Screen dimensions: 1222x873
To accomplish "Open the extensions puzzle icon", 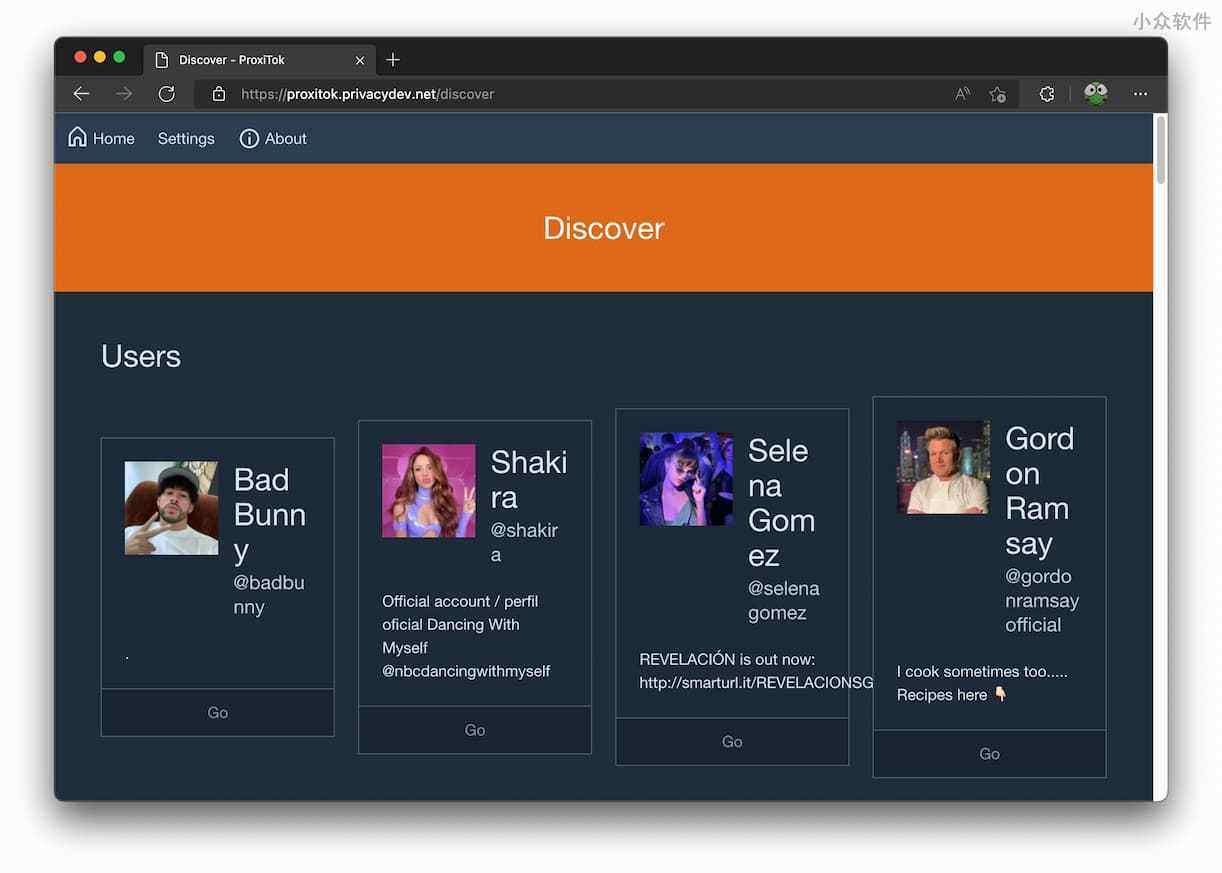I will click(1047, 94).
